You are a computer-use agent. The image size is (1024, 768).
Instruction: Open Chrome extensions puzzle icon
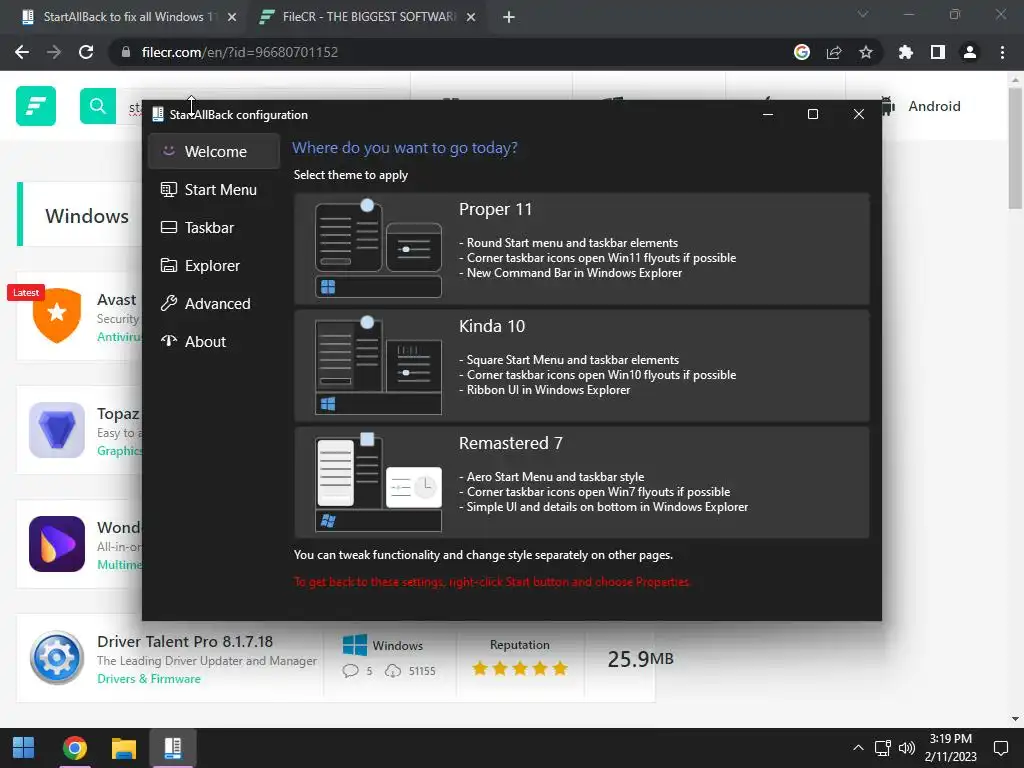coord(905,52)
